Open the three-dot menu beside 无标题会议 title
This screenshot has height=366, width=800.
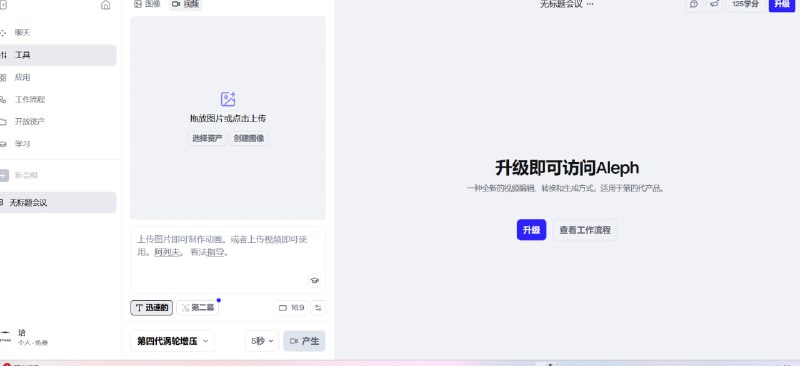(590, 4)
